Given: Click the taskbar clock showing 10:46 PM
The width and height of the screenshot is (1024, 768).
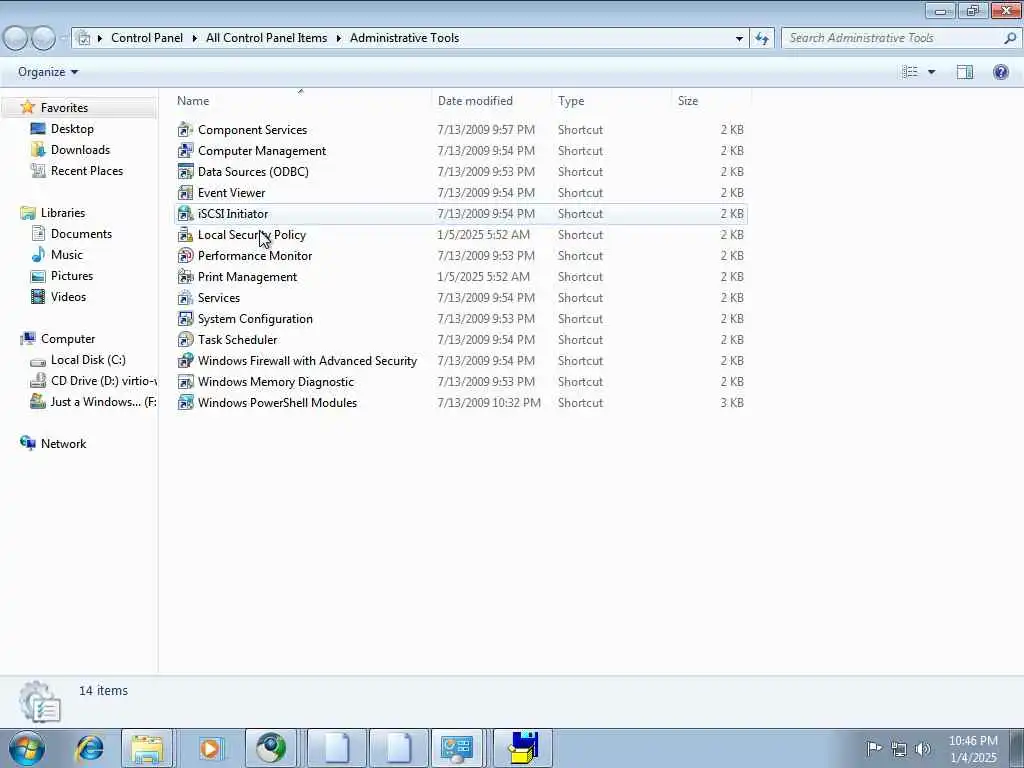Looking at the screenshot, I should [973, 749].
